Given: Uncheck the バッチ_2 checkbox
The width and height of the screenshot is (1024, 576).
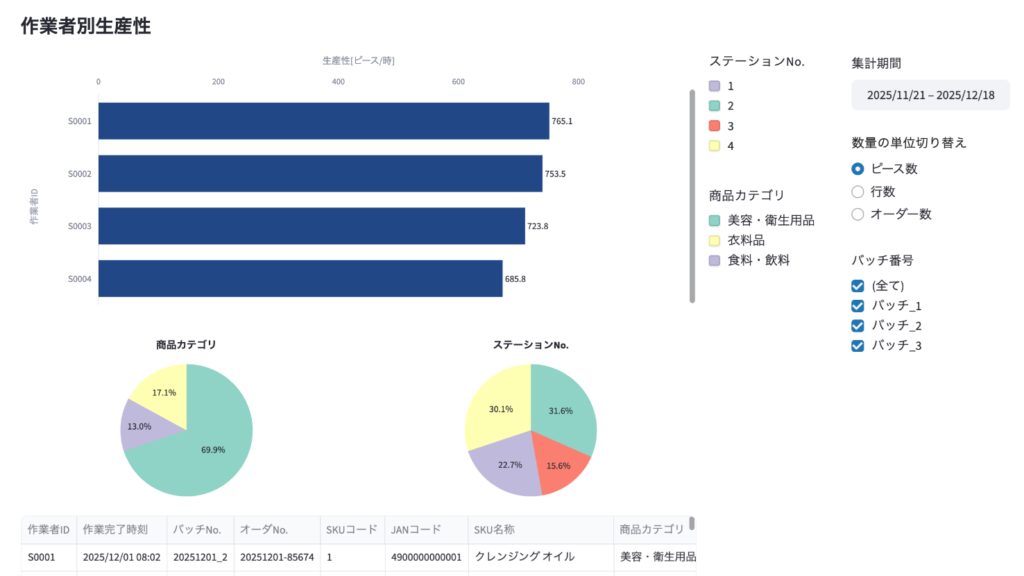Looking at the screenshot, I should 857,326.
